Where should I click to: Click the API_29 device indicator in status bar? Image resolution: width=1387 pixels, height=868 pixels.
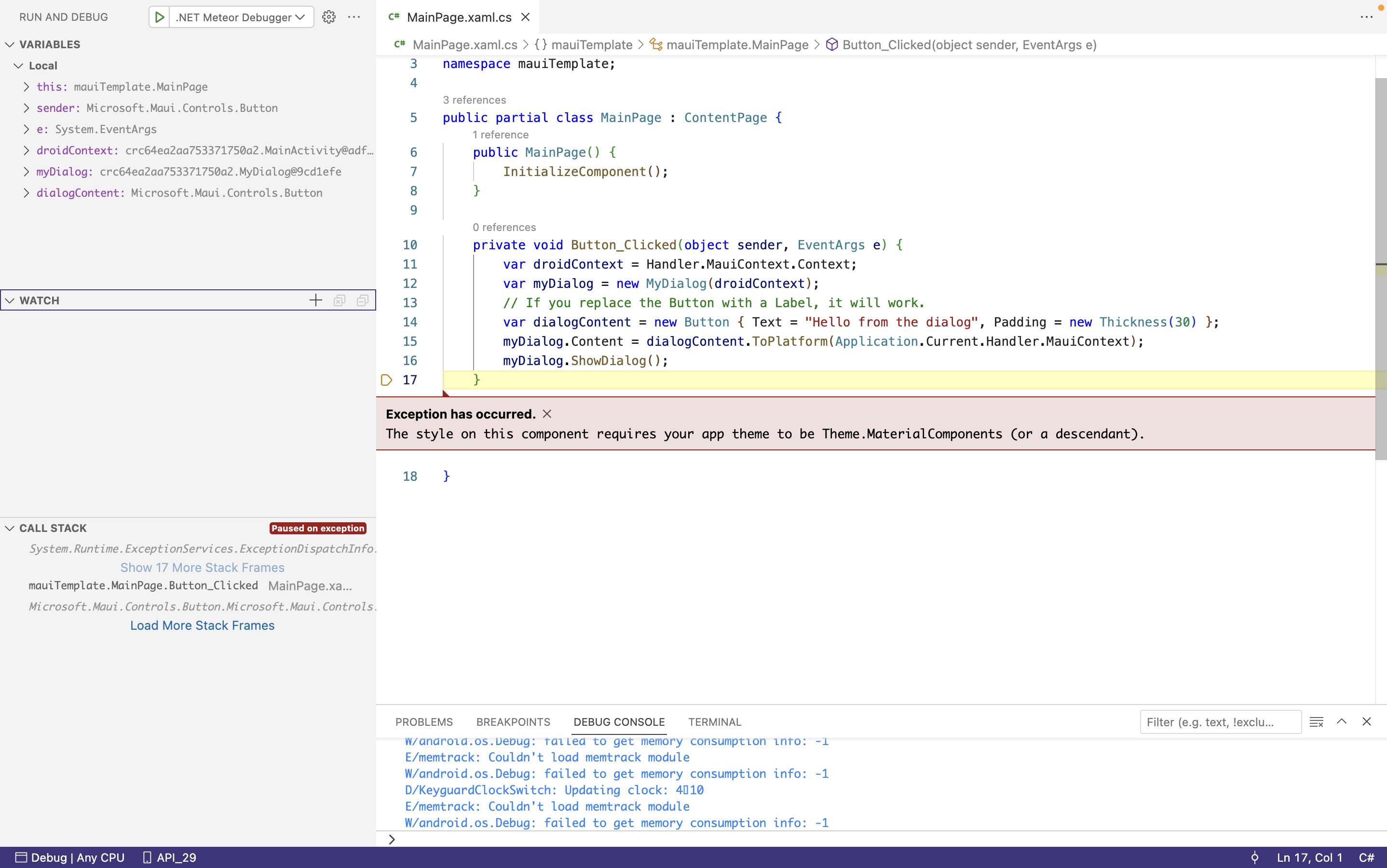(169, 857)
